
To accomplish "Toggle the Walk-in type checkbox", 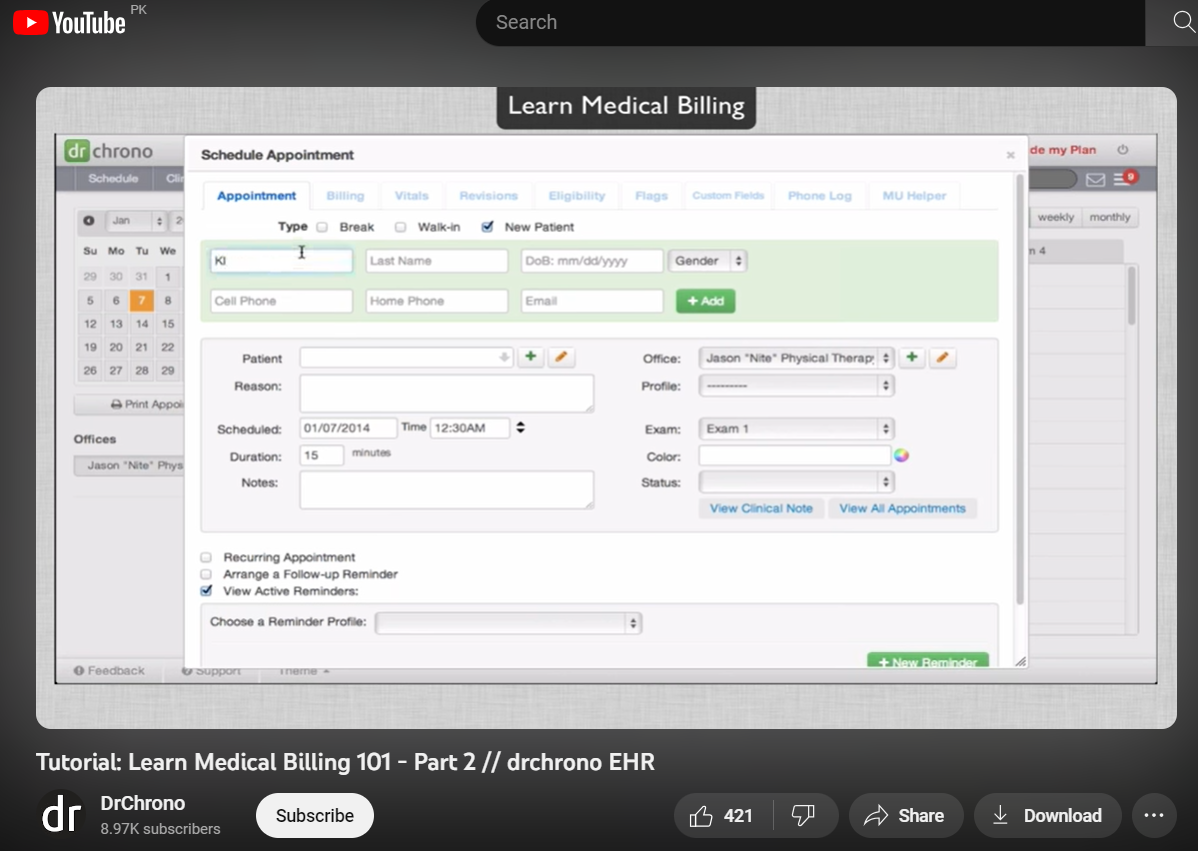I will pos(400,227).
